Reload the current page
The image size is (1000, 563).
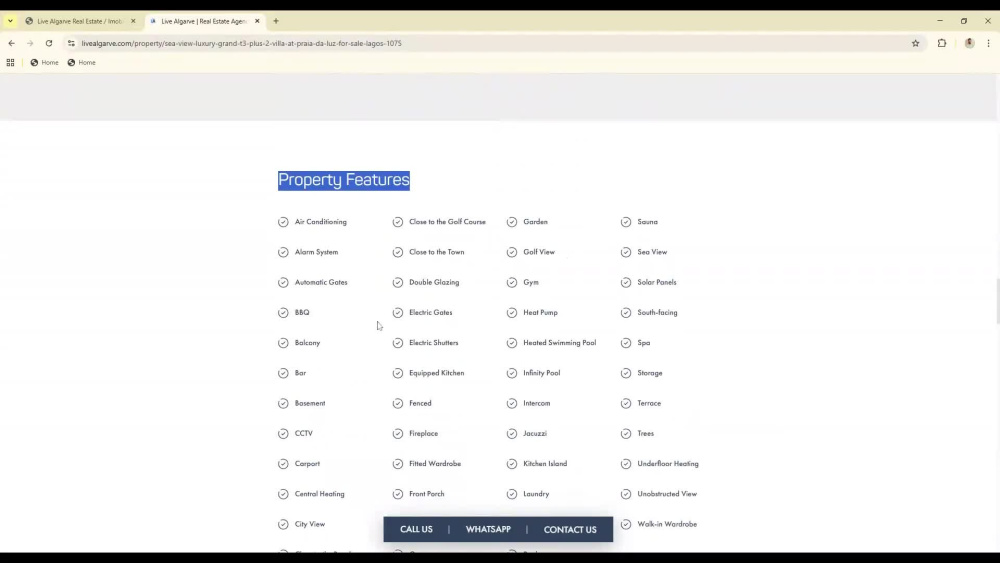[x=48, y=43]
